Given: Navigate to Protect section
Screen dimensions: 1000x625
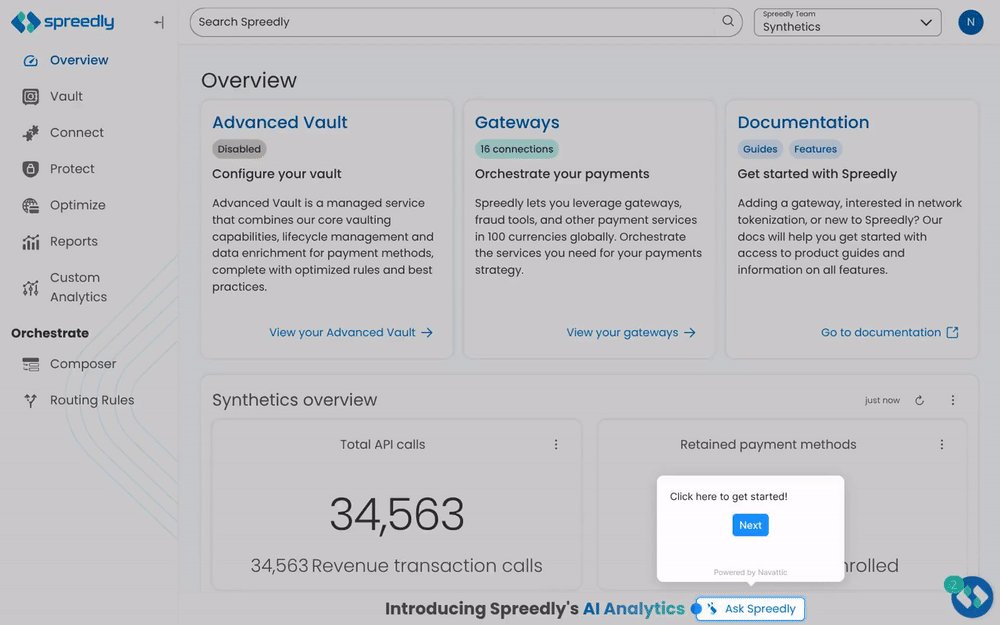Looking at the screenshot, I should pyautogui.click(x=72, y=169).
